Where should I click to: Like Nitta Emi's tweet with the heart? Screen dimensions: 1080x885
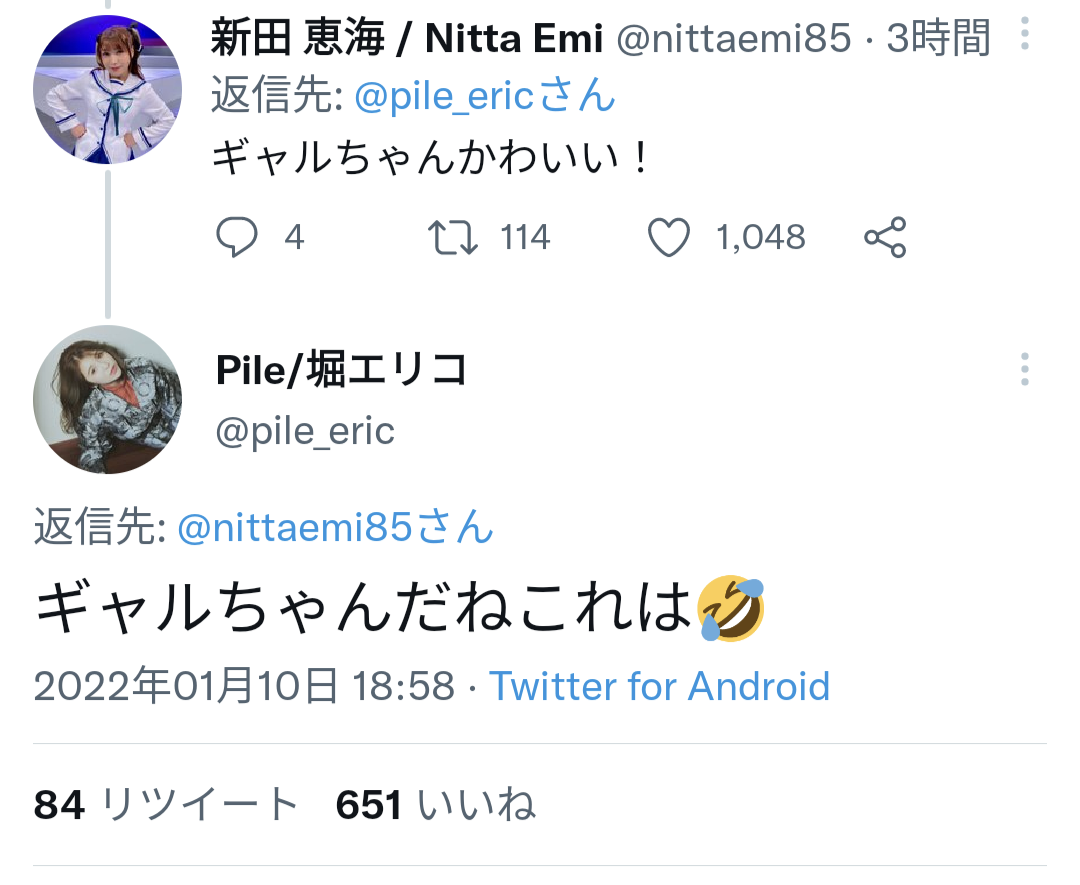pyautogui.click(x=668, y=237)
